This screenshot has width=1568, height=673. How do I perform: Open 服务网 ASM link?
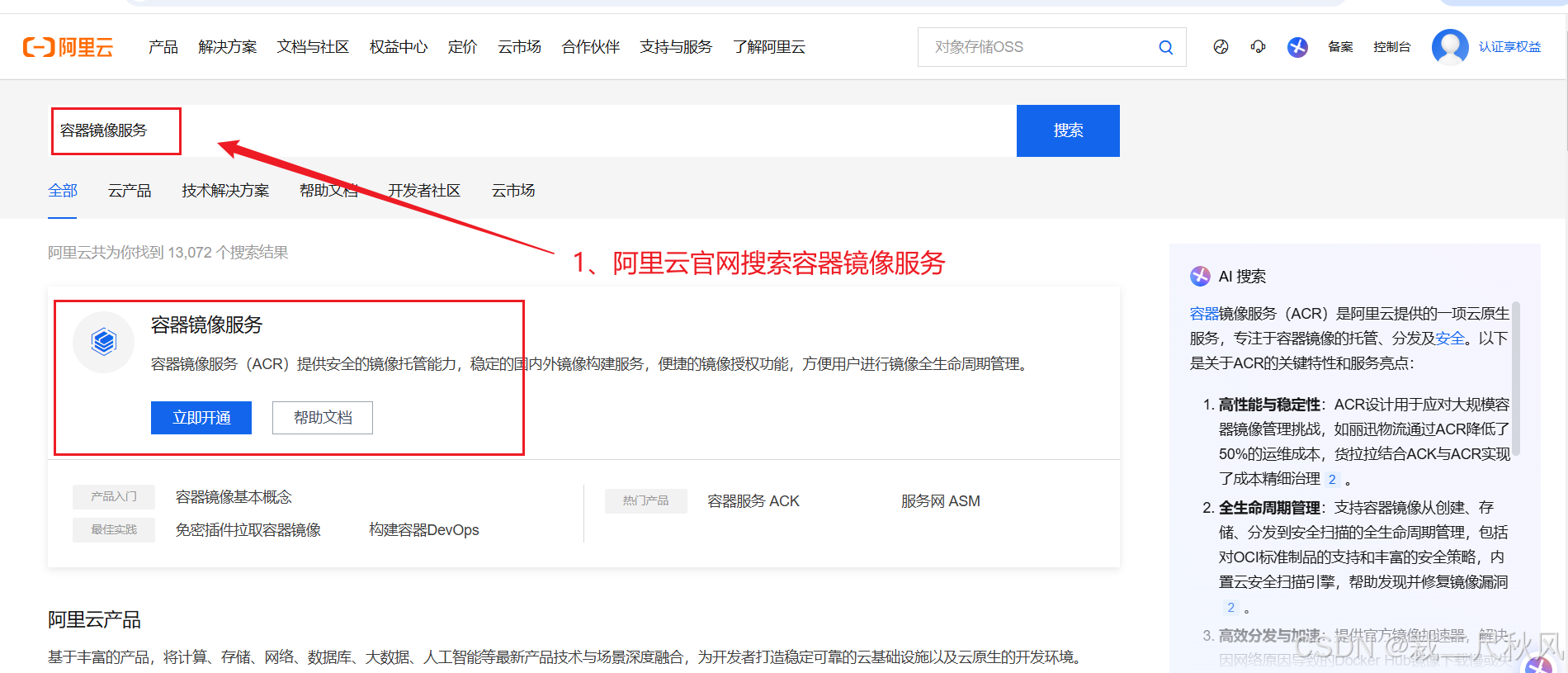pos(941,501)
